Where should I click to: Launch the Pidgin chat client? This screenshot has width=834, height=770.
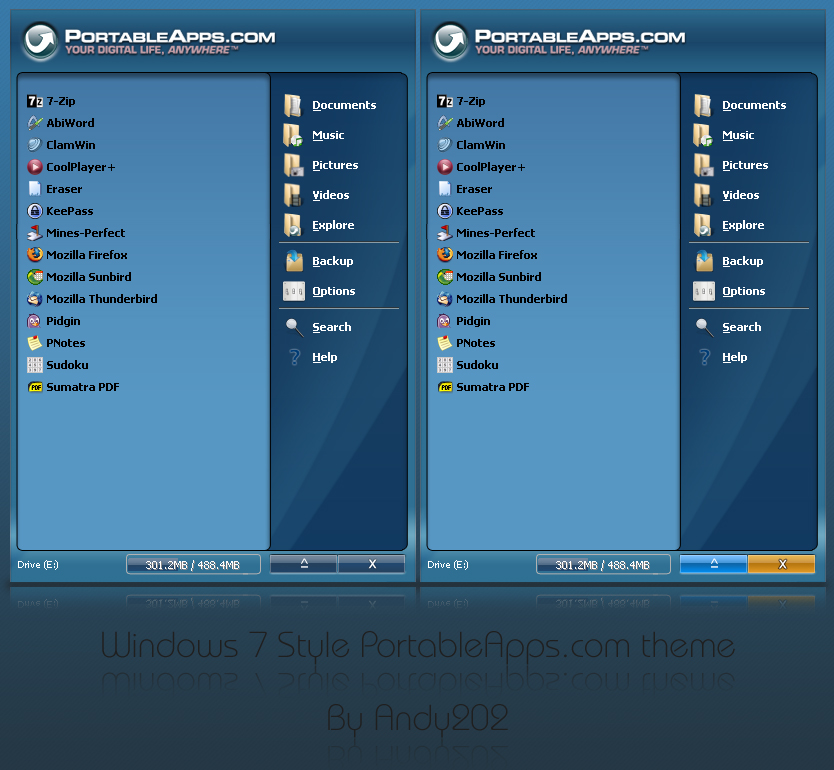tap(62, 321)
